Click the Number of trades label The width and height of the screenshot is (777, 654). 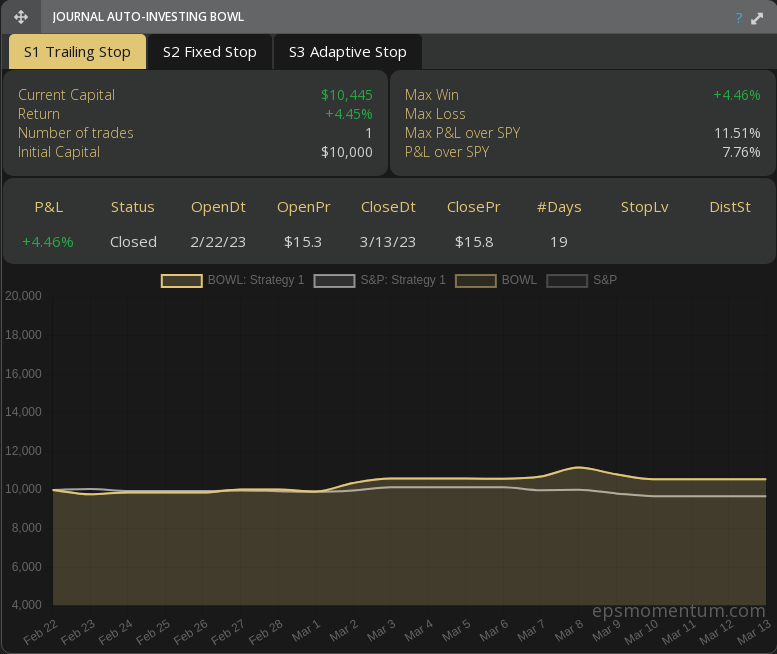[x=76, y=133]
